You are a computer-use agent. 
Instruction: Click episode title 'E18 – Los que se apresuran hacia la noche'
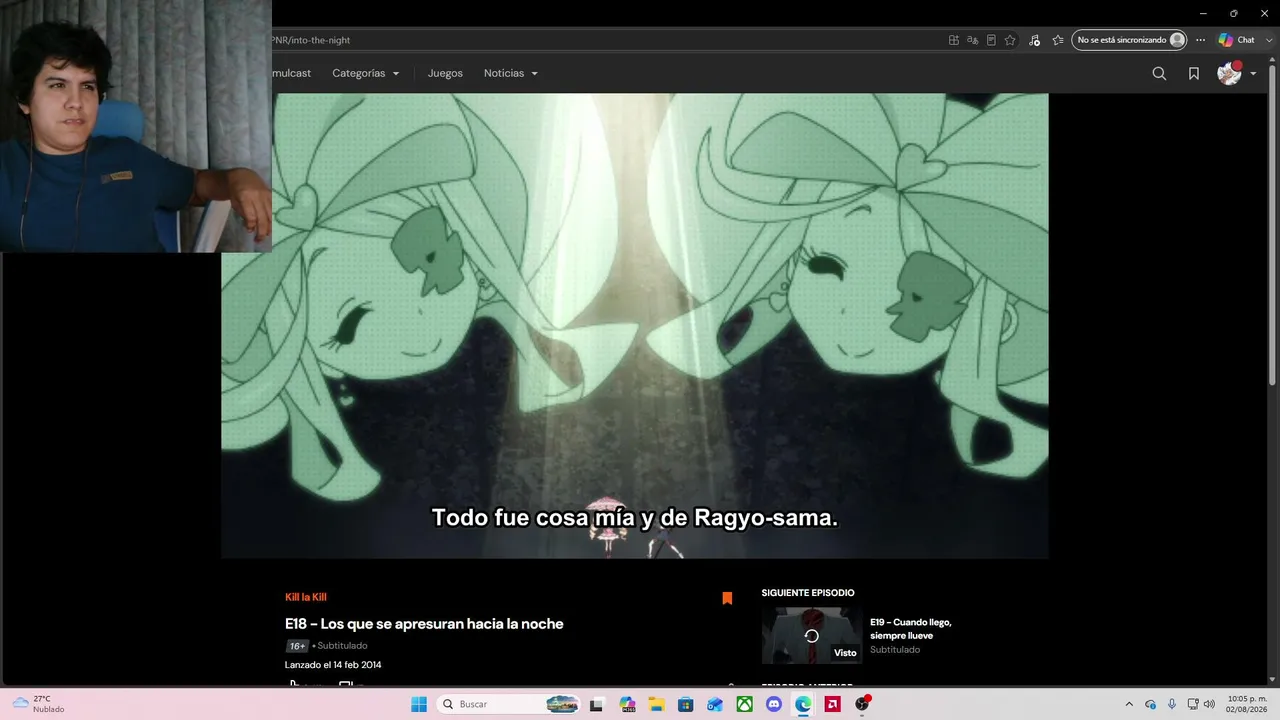(424, 624)
